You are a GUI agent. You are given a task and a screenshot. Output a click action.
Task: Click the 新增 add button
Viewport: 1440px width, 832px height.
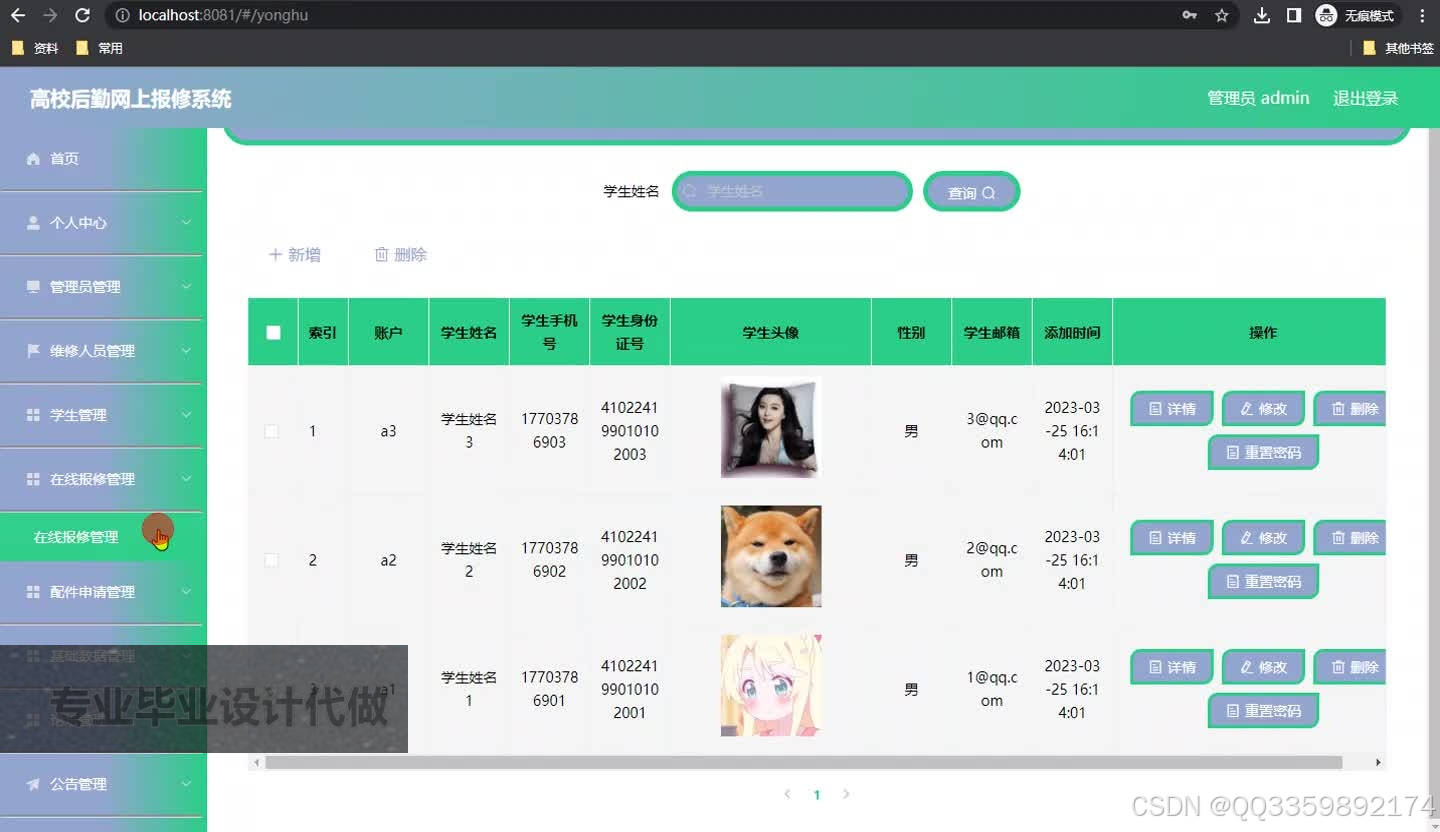point(295,255)
